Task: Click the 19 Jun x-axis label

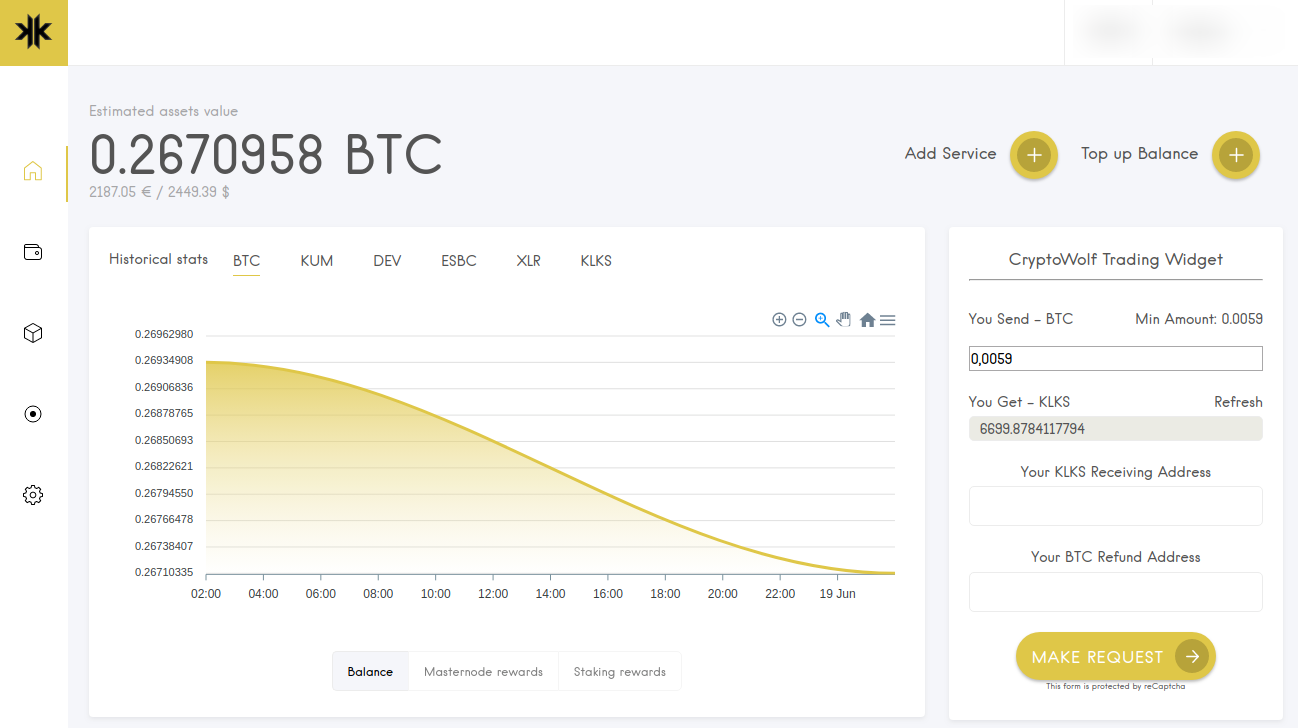Action: click(x=837, y=594)
